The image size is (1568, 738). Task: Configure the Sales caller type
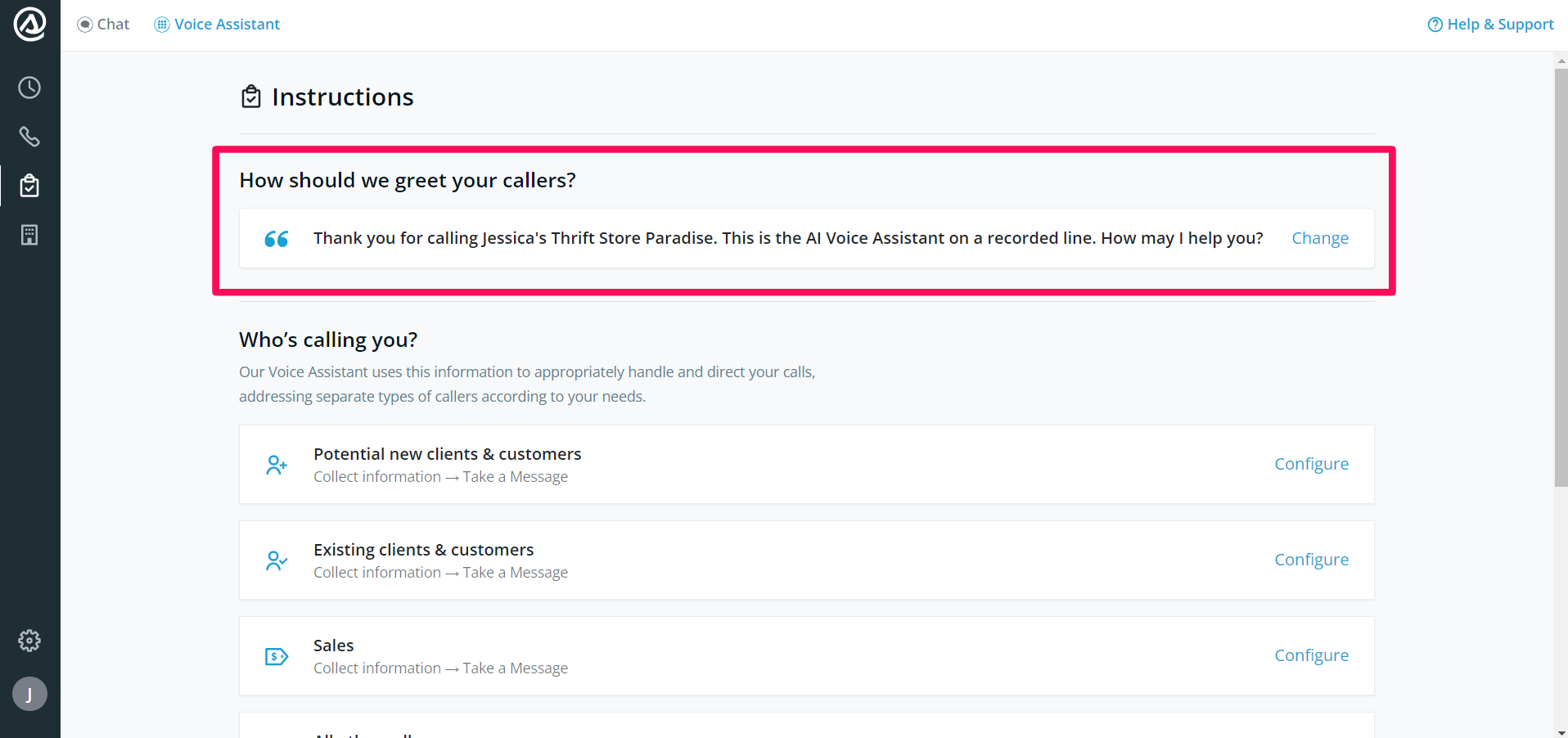[x=1311, y=655]
